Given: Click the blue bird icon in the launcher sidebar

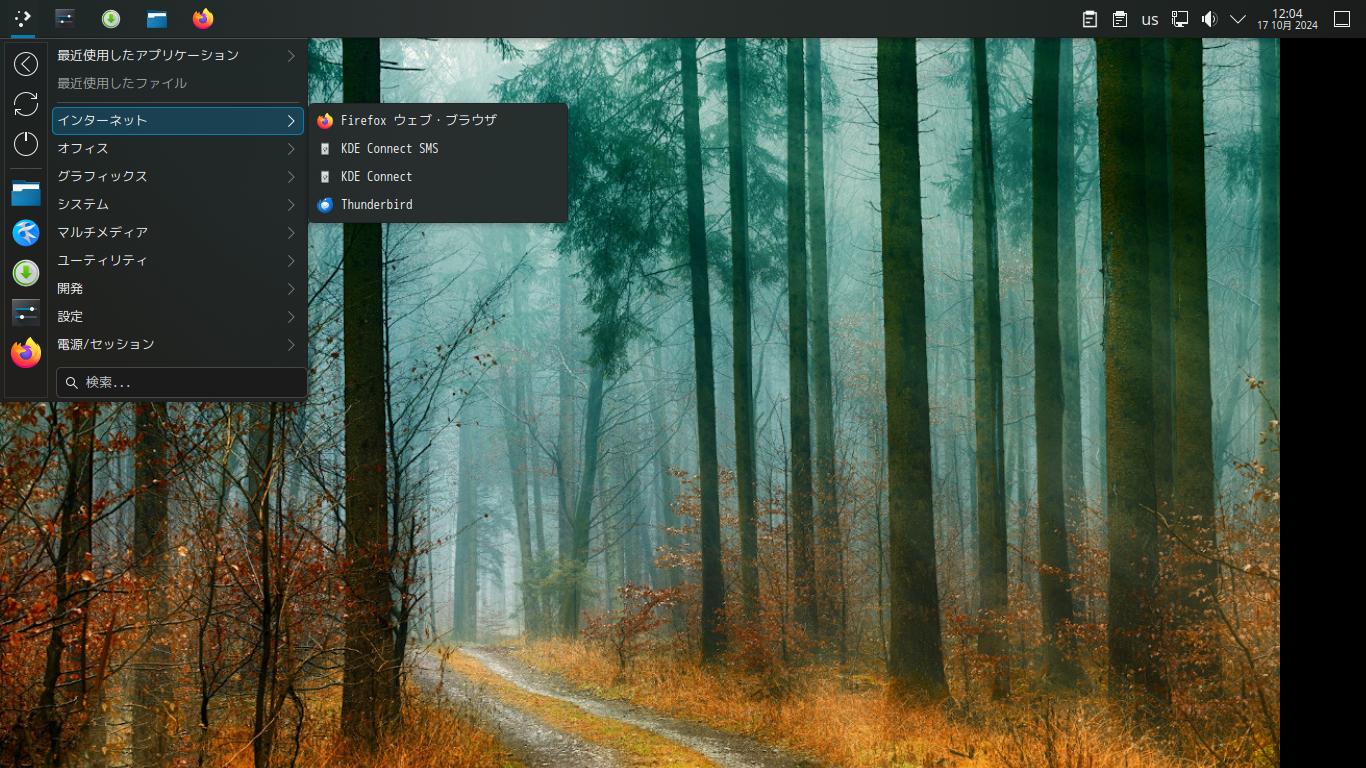Looking at the screenshot, I should (x=26, y=233).
